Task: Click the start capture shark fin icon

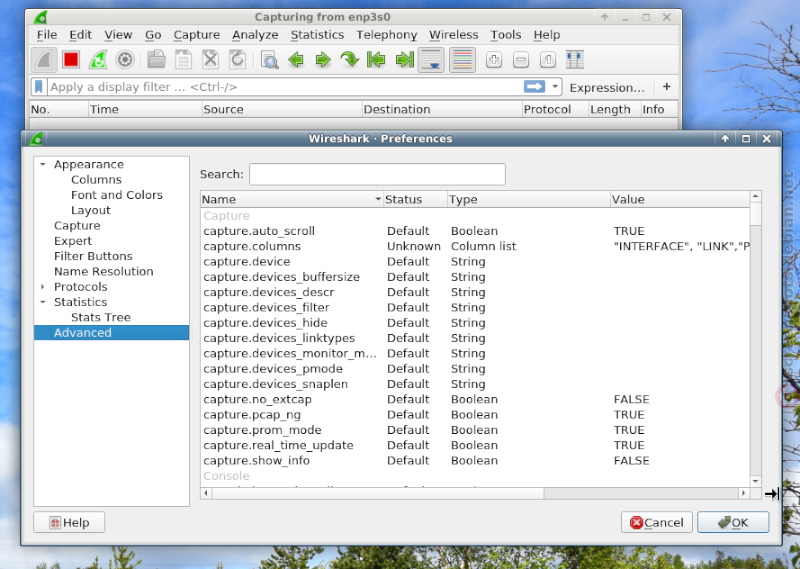Action: point(44,60)
